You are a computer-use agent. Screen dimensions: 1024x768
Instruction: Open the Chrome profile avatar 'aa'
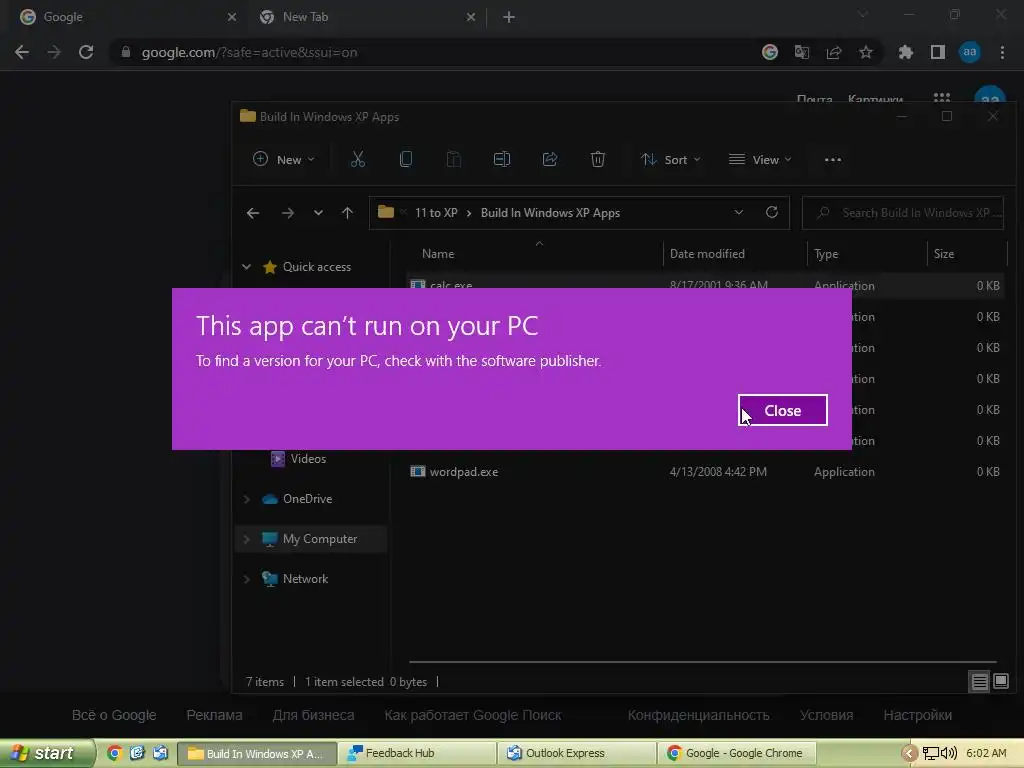tap(970, 52)
